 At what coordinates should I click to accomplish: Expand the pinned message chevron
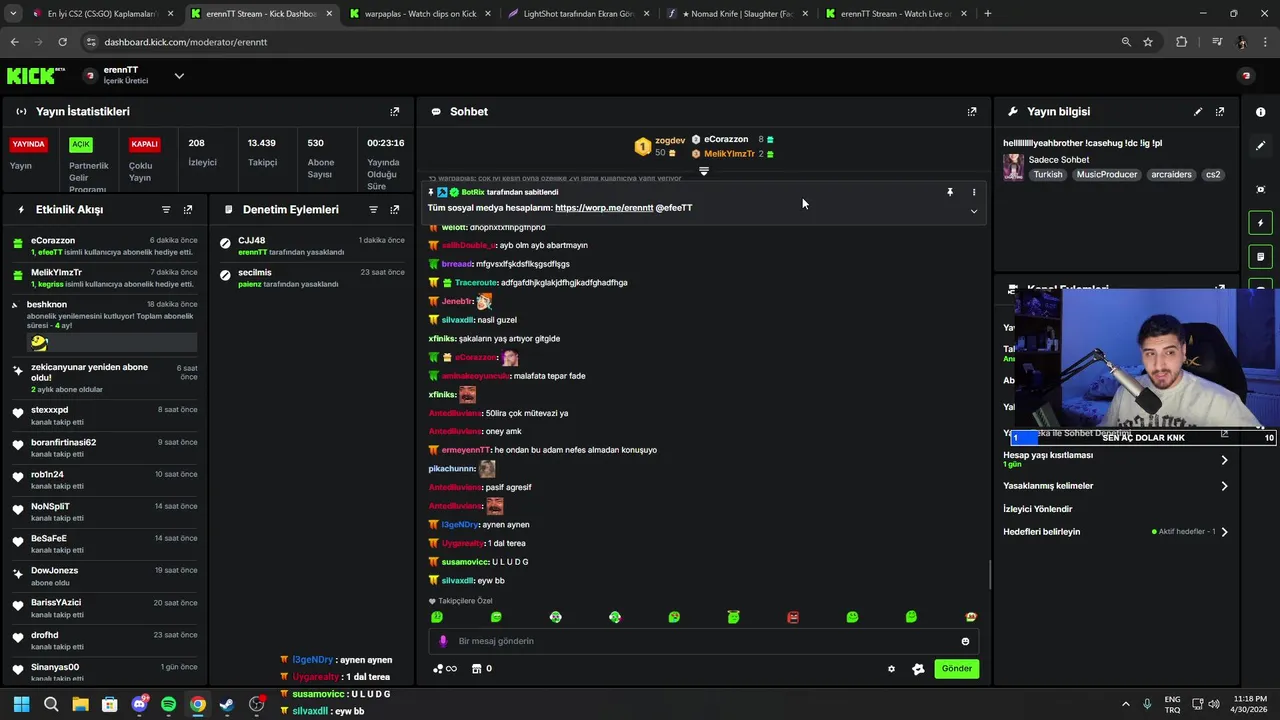[974, 211]
